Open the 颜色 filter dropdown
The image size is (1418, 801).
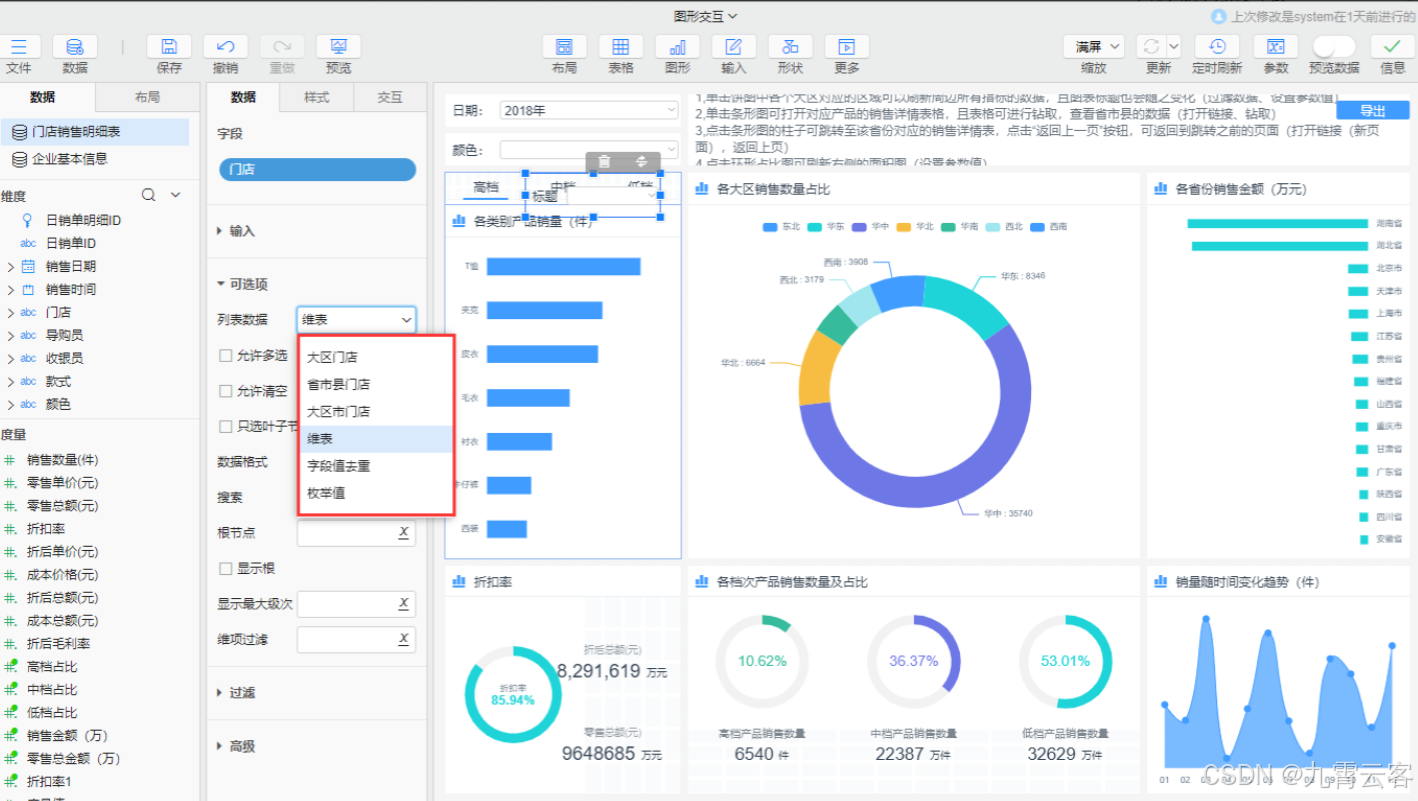(x=589, y=150)
